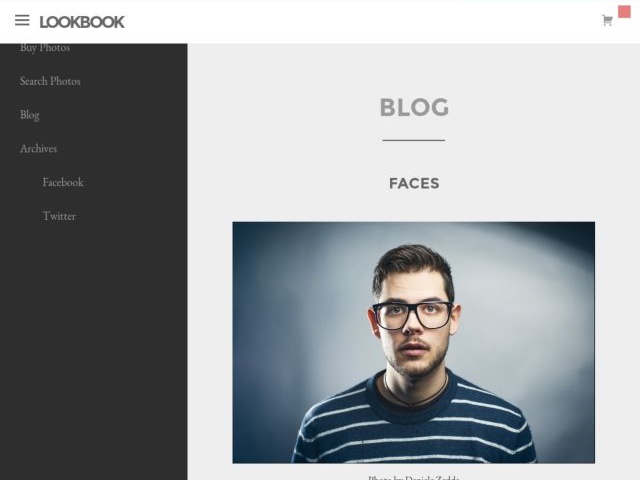Open the portrait photo of man
This screenshot has height=480, width=640.
pos(413,342)
